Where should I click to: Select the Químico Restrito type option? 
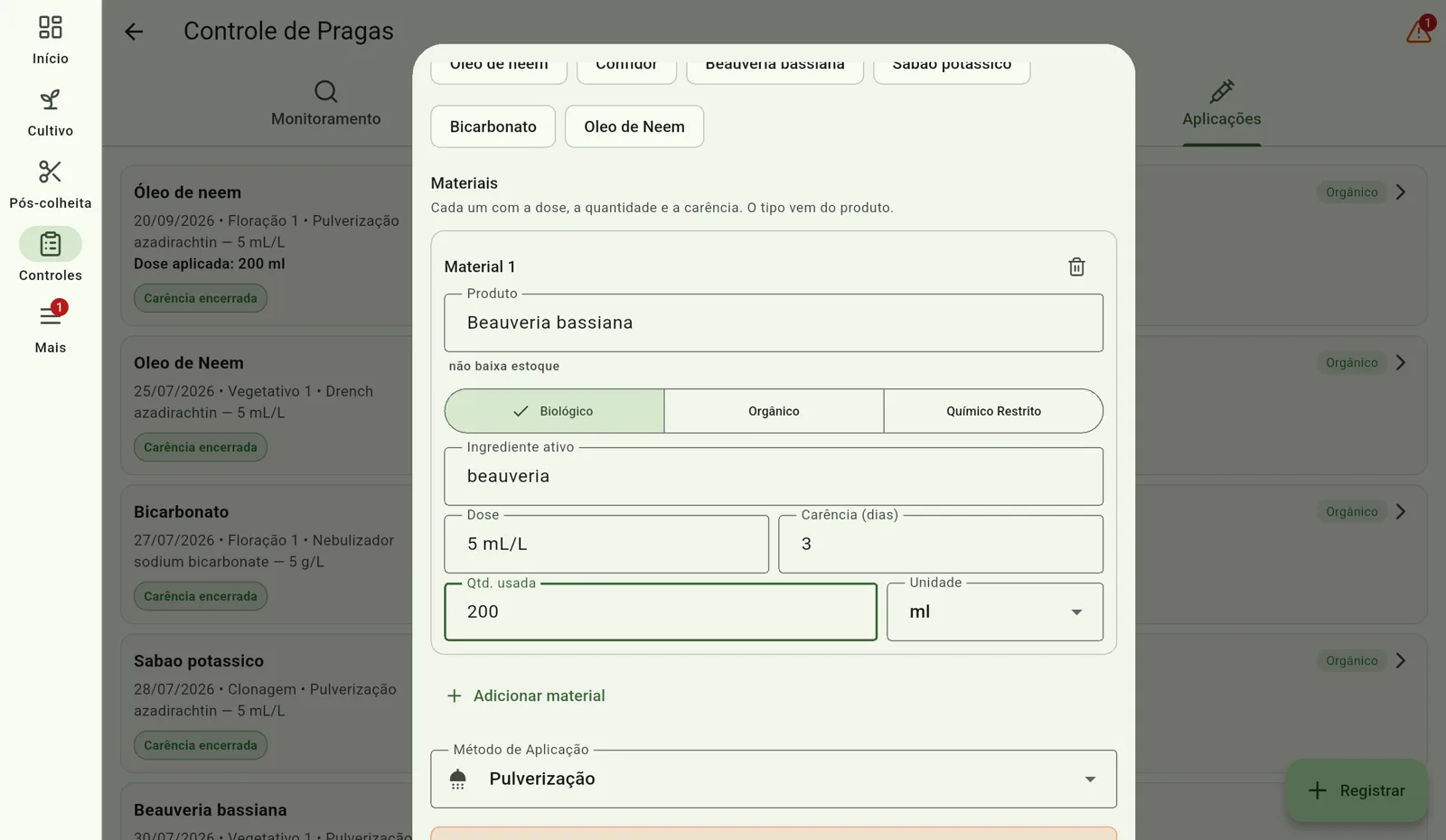click(x=993, y=411)
